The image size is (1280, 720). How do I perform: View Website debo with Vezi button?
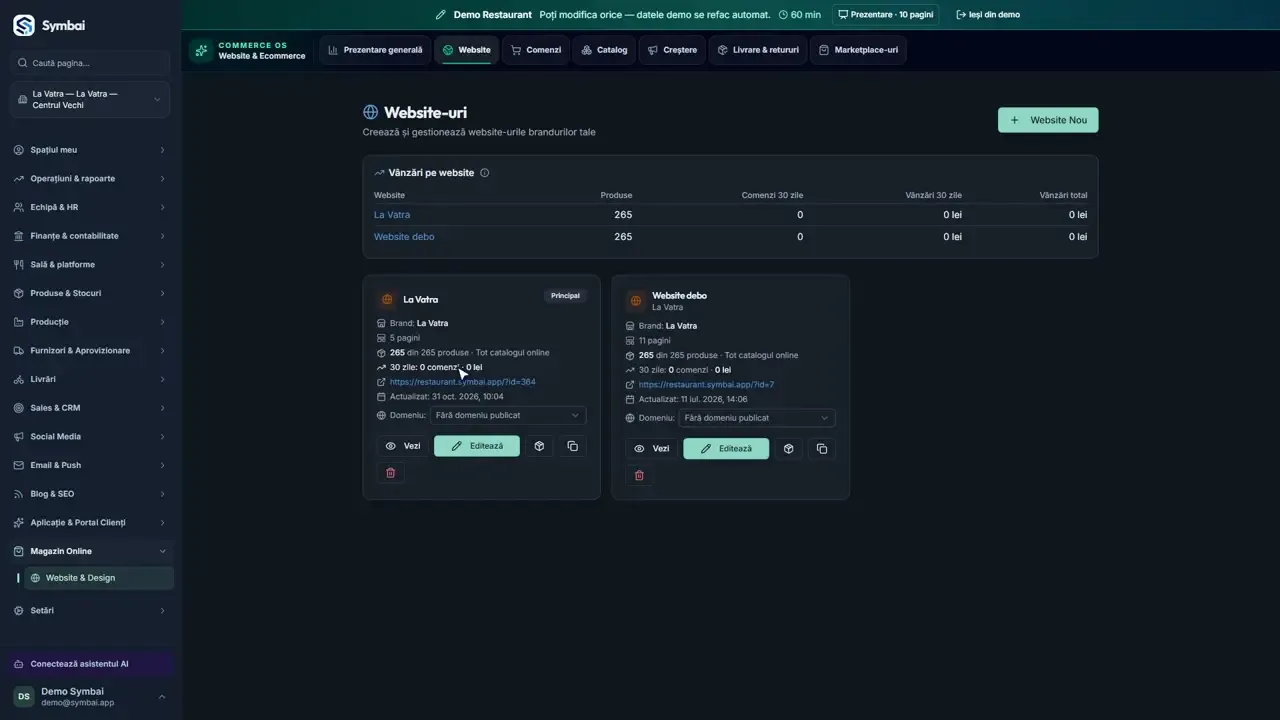[652, 449]
